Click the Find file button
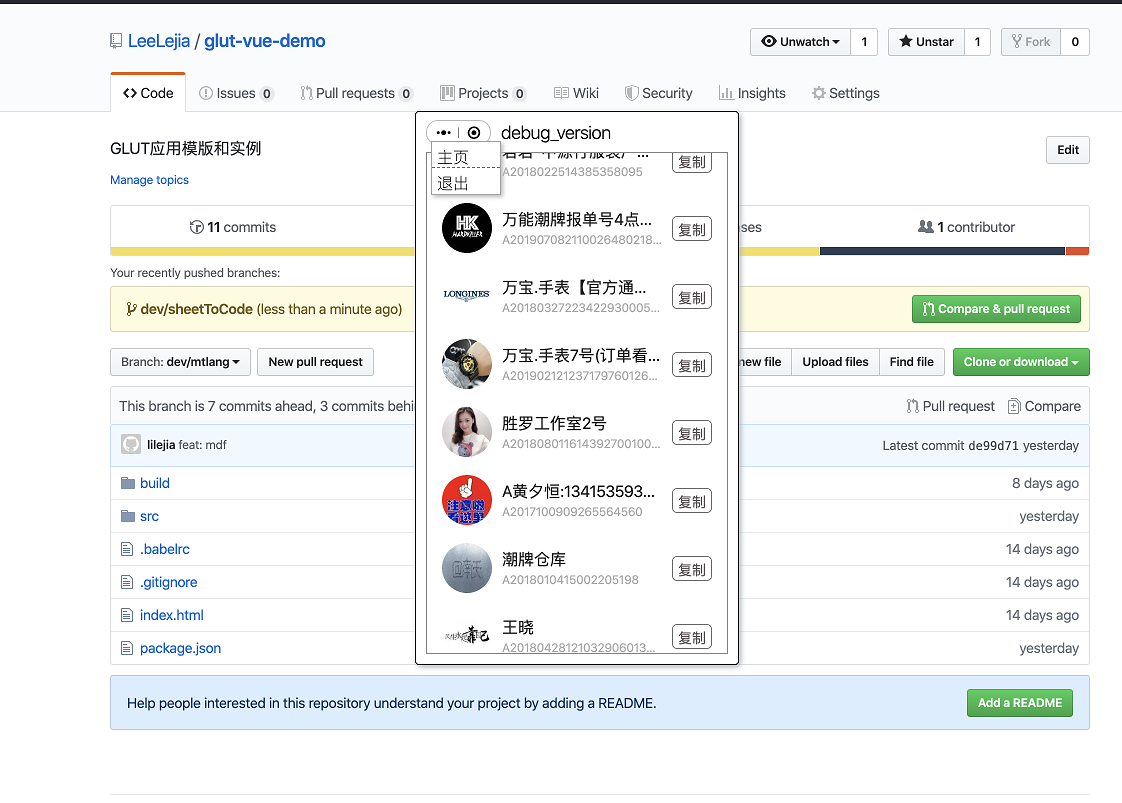 [x=912, y=362]
